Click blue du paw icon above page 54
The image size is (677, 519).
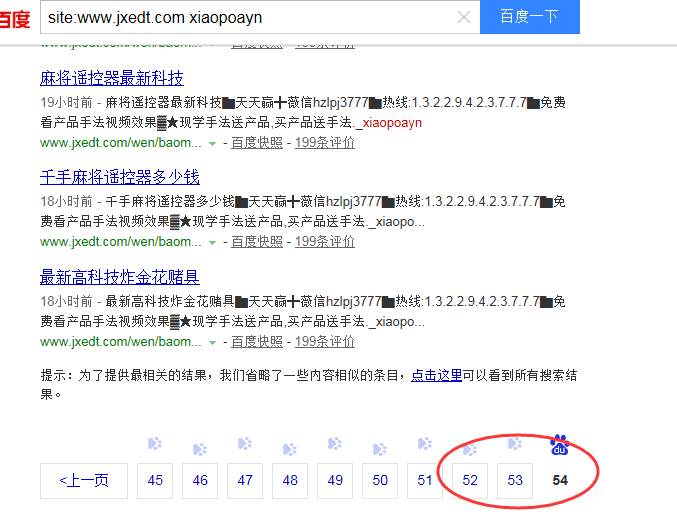(560, 445)
